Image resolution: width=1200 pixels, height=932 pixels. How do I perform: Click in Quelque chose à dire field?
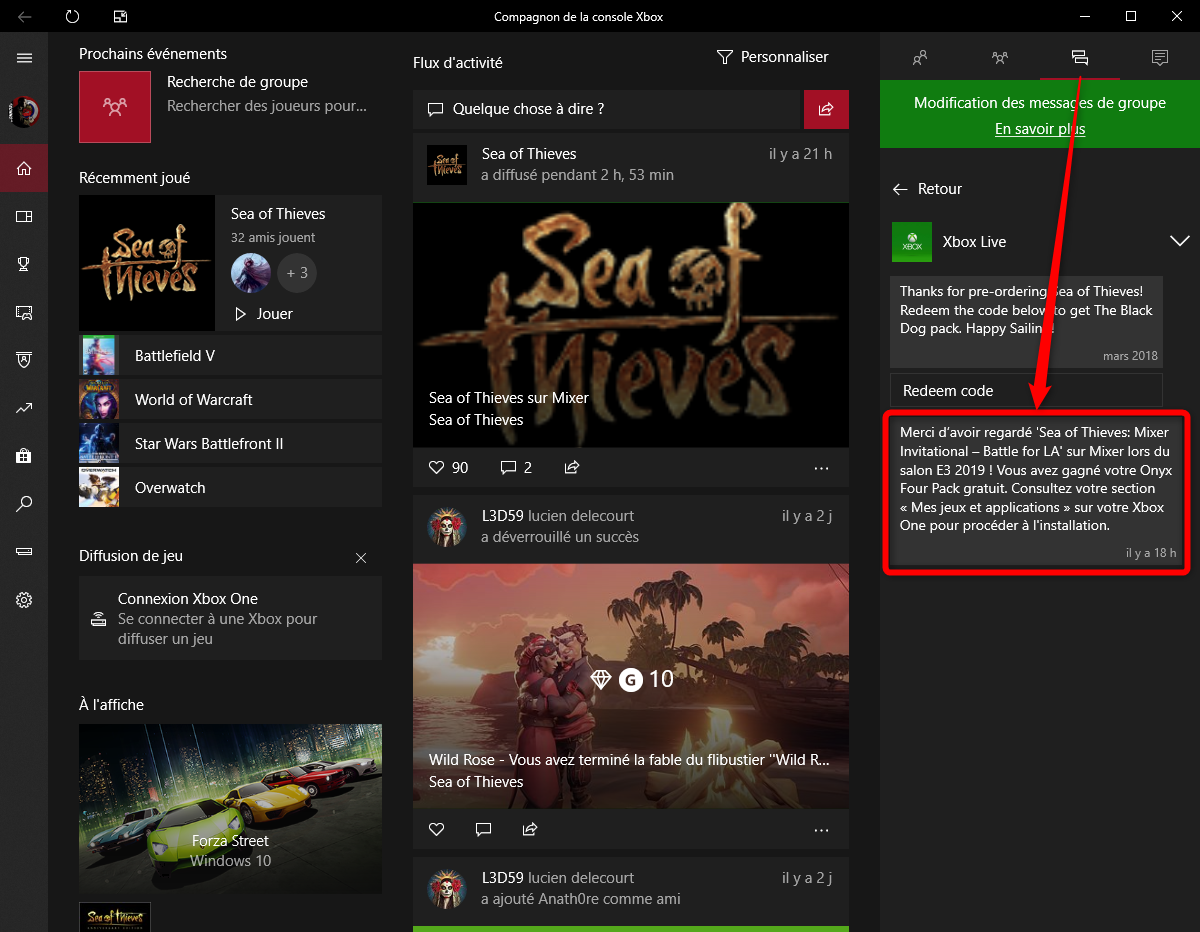pyautogui.click(x=608, y=109)
